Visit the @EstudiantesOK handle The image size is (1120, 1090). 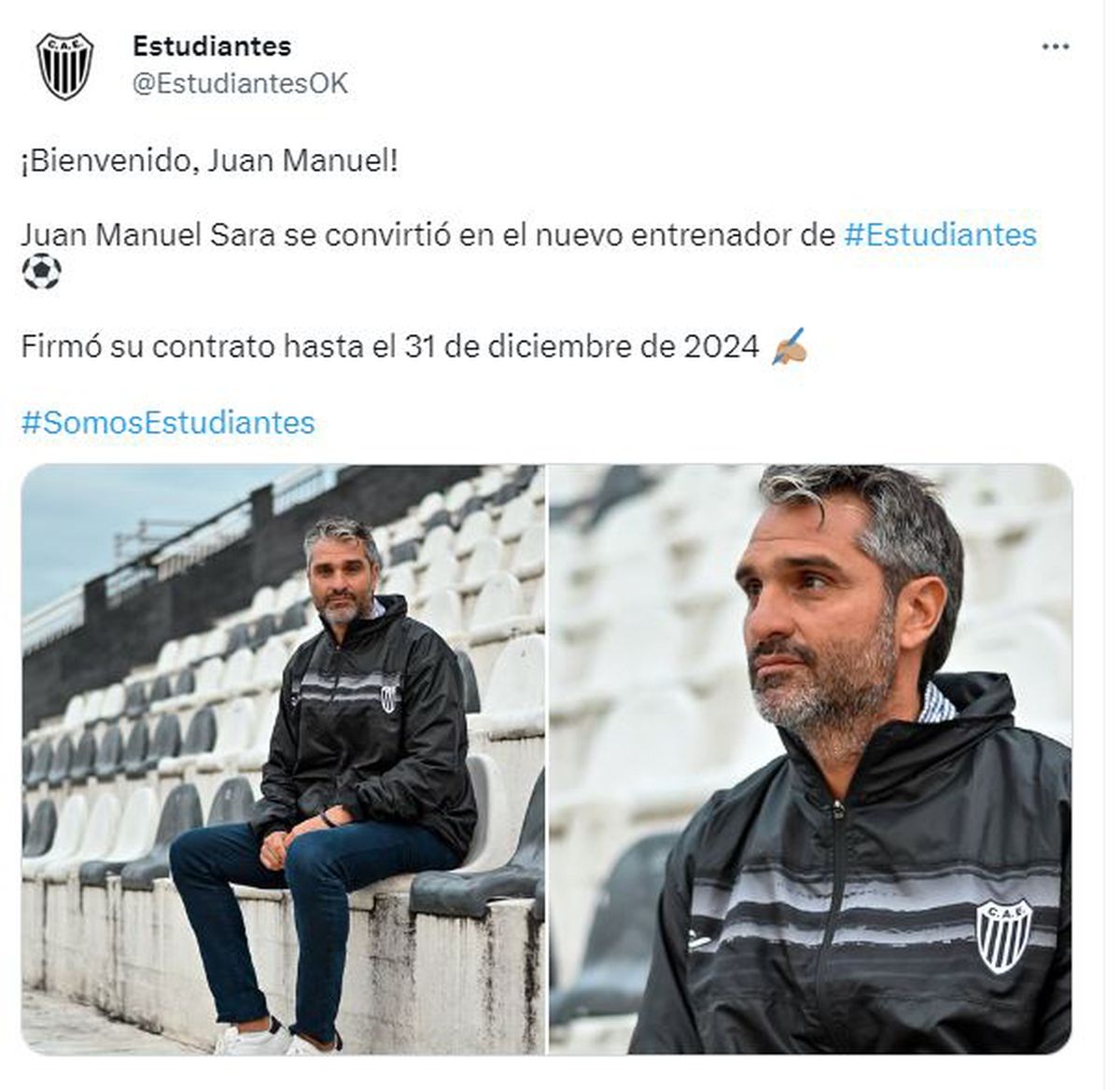click(x=241, y=84)
